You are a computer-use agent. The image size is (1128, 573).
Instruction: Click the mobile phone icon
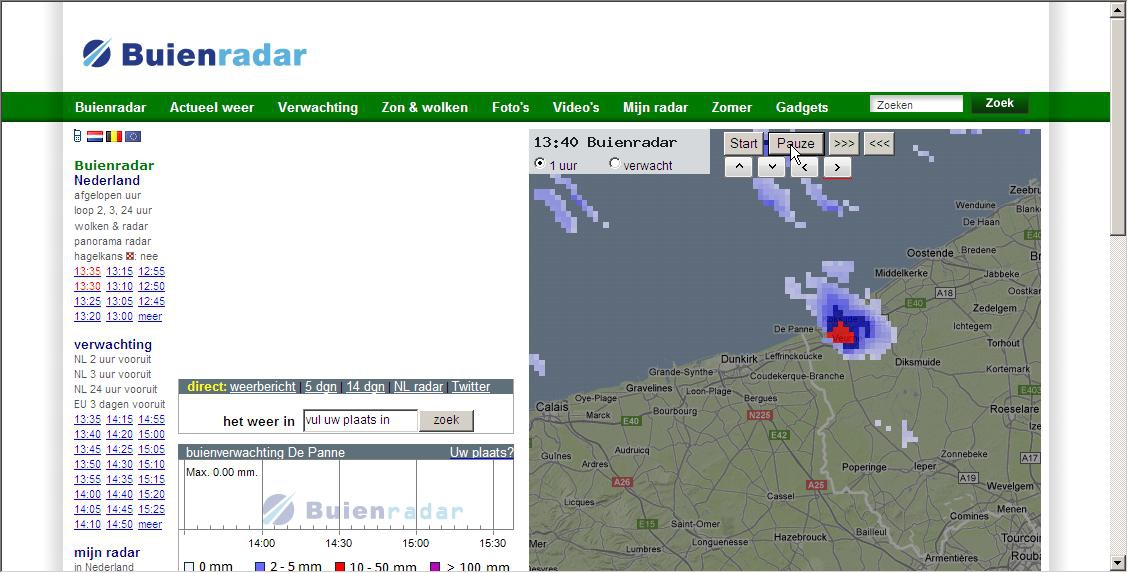coord(78,136)
